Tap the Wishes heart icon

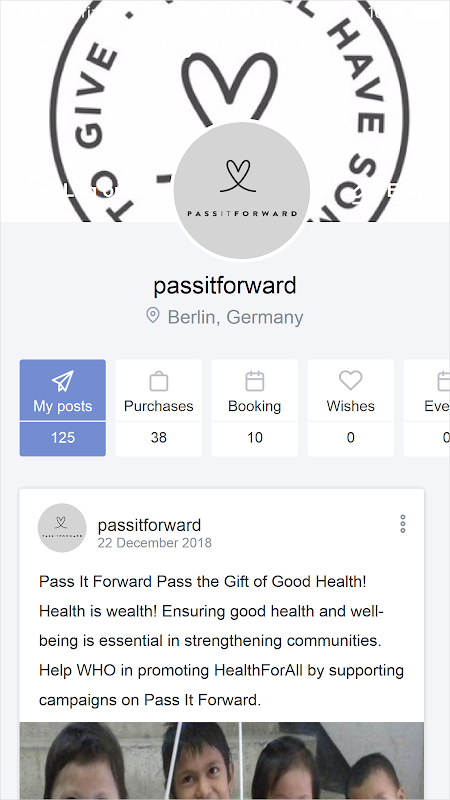[351, 381]
